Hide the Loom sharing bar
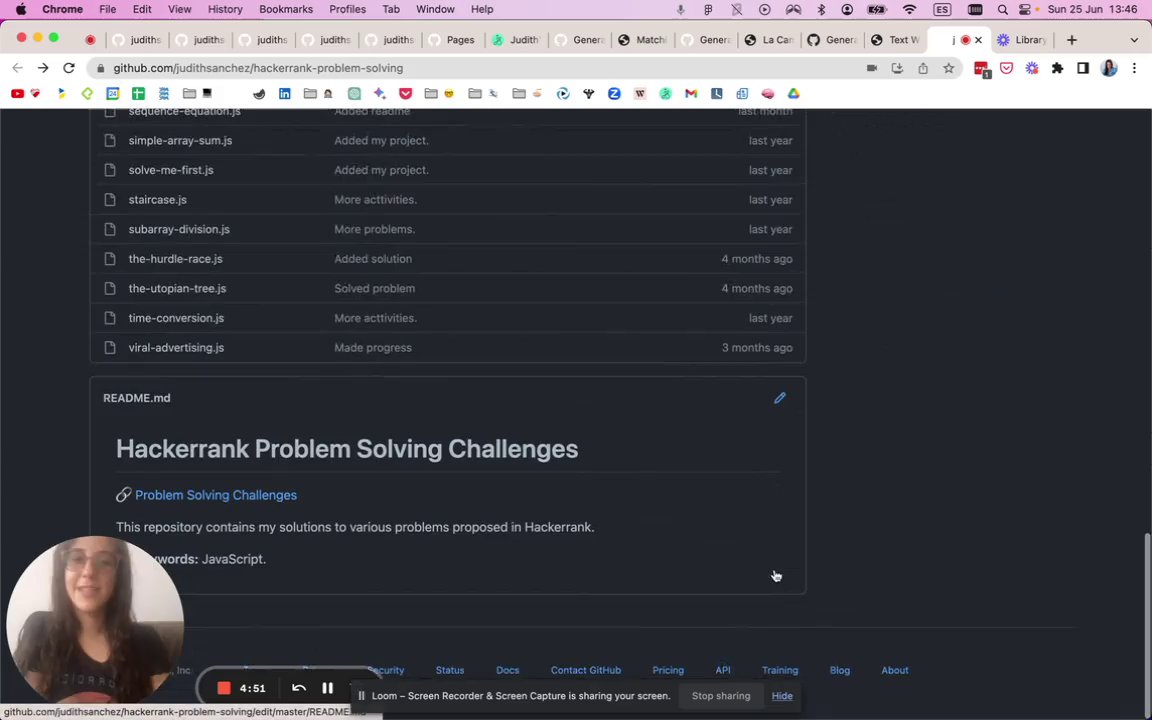Viewport: 1152px width, 720px height. click(x=782, y=696)
